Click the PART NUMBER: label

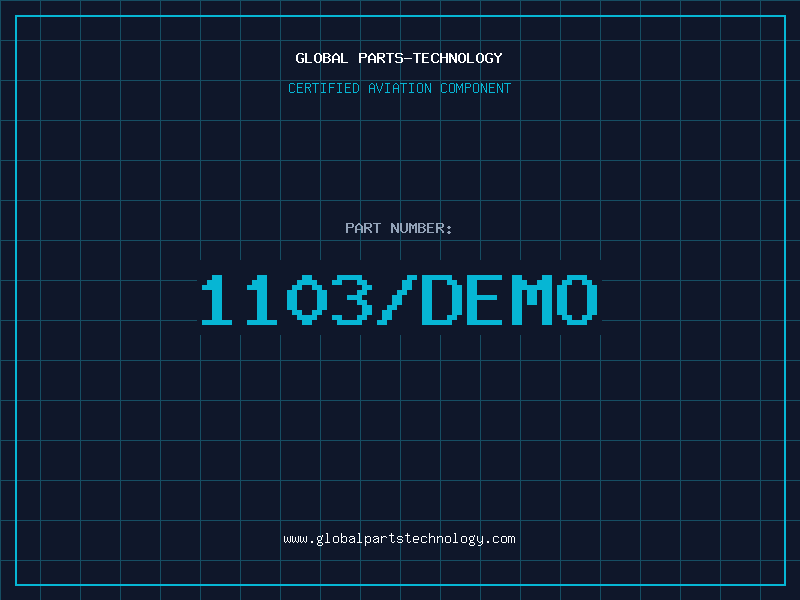point(399,228)
